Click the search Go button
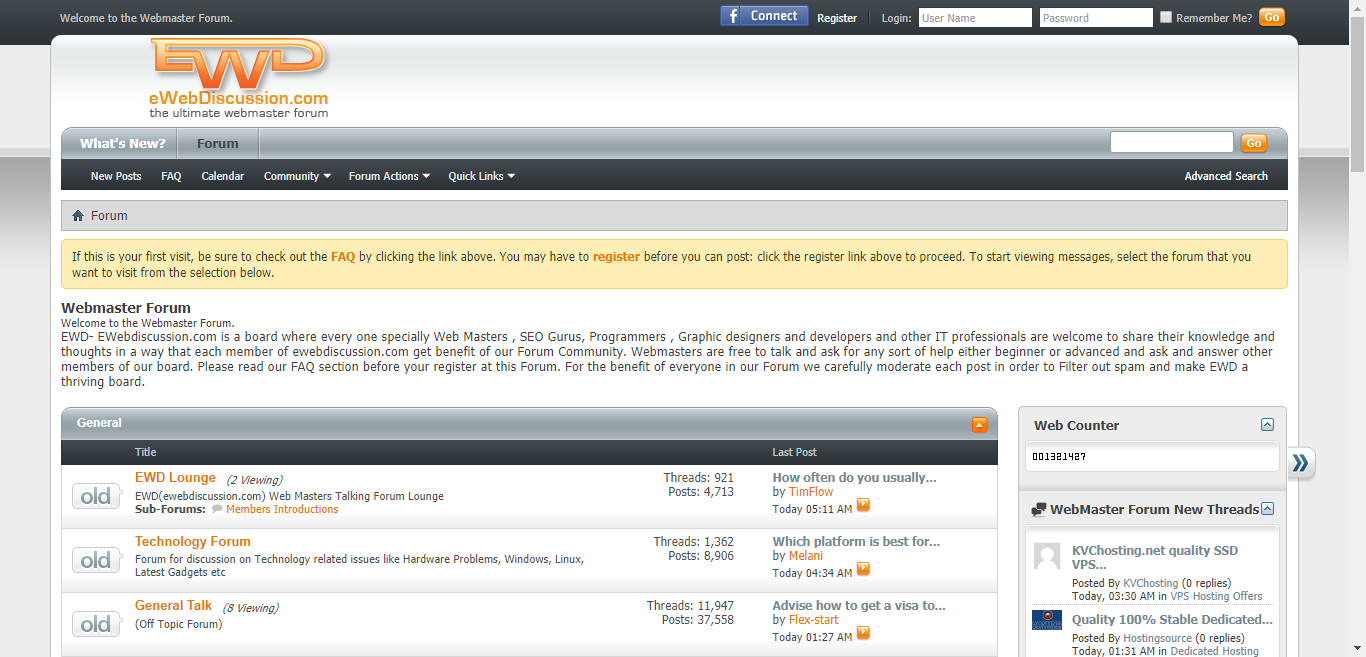The image size is (1366, 657). 1254,143
